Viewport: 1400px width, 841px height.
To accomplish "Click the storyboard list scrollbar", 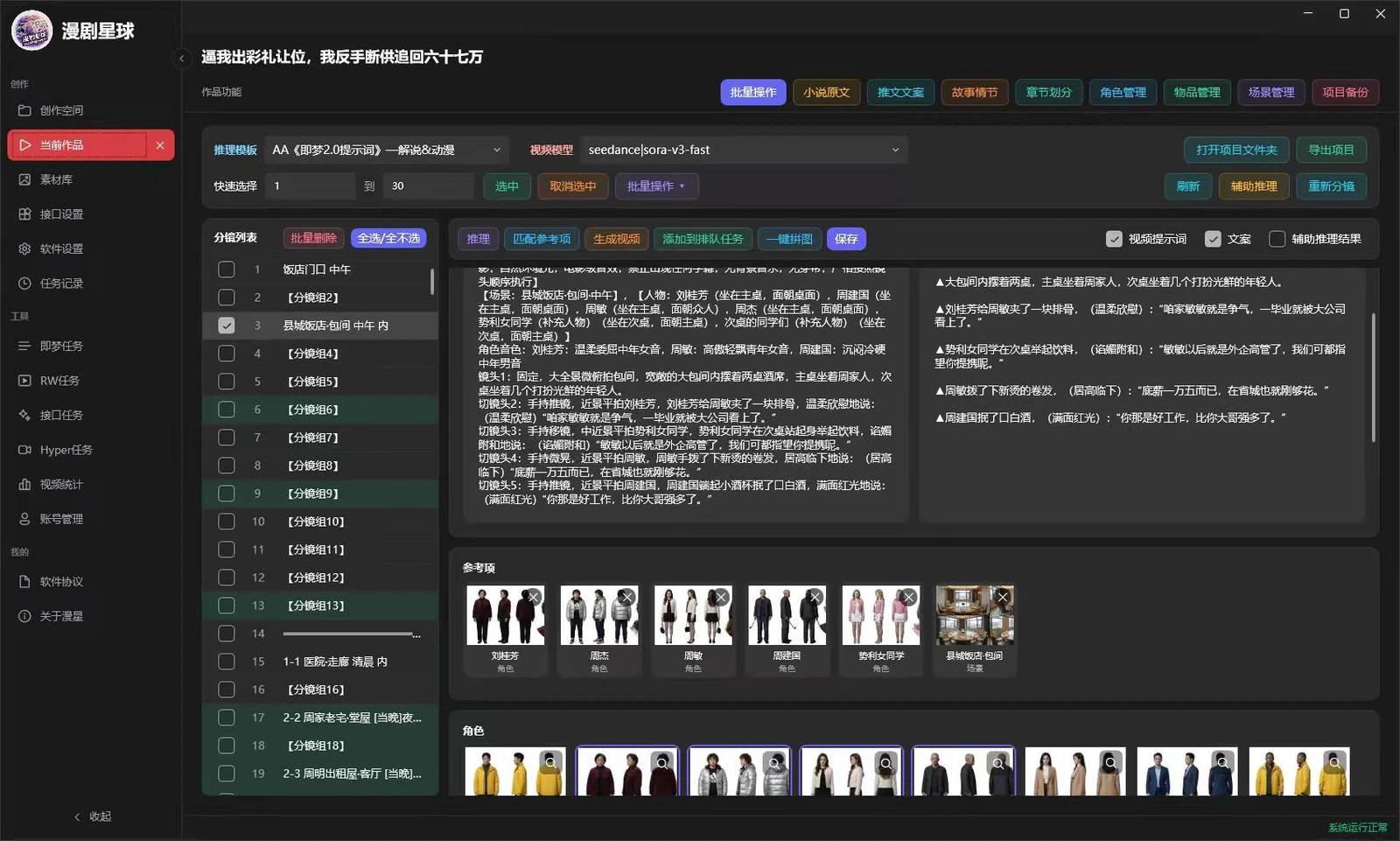I will (432, 281).
